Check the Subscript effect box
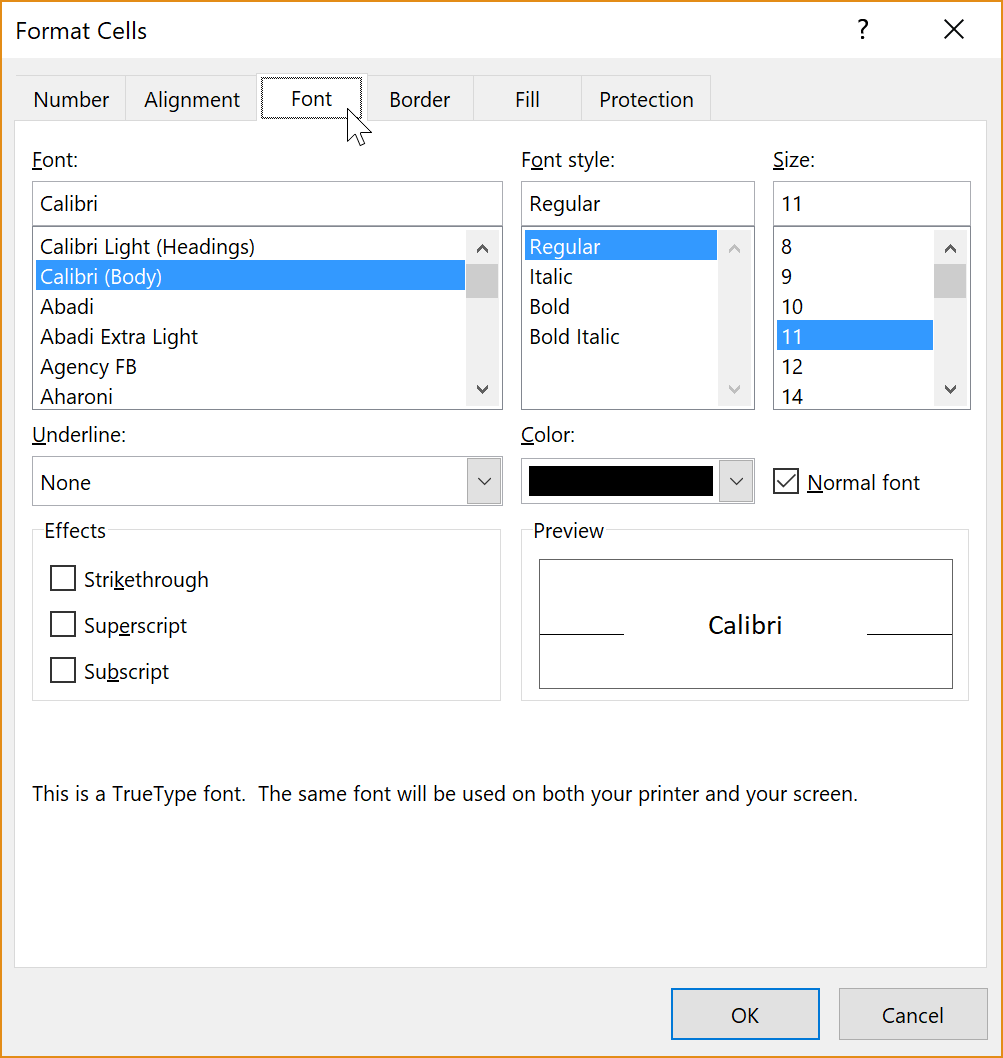This screenshot has height=1058, width=1003. pyautogui.click(x=63, y=670)
